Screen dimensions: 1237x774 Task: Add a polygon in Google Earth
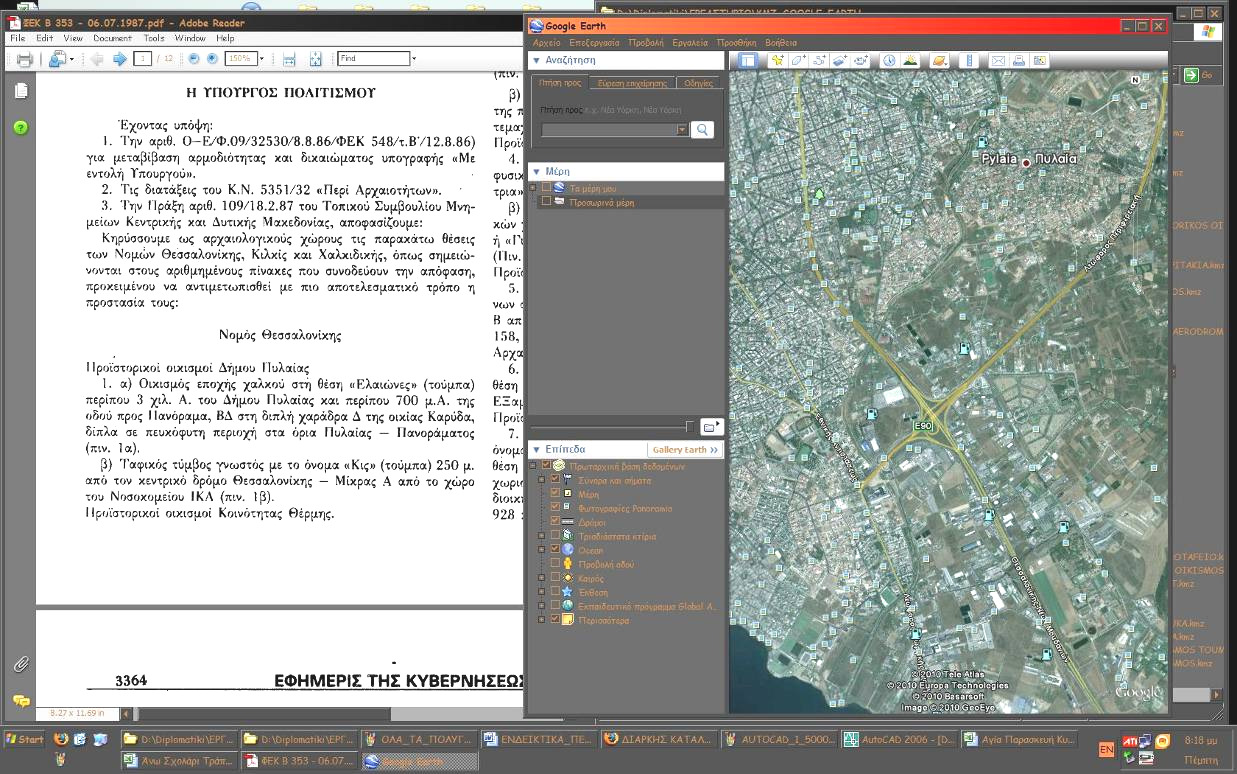(x=798, y=61)
